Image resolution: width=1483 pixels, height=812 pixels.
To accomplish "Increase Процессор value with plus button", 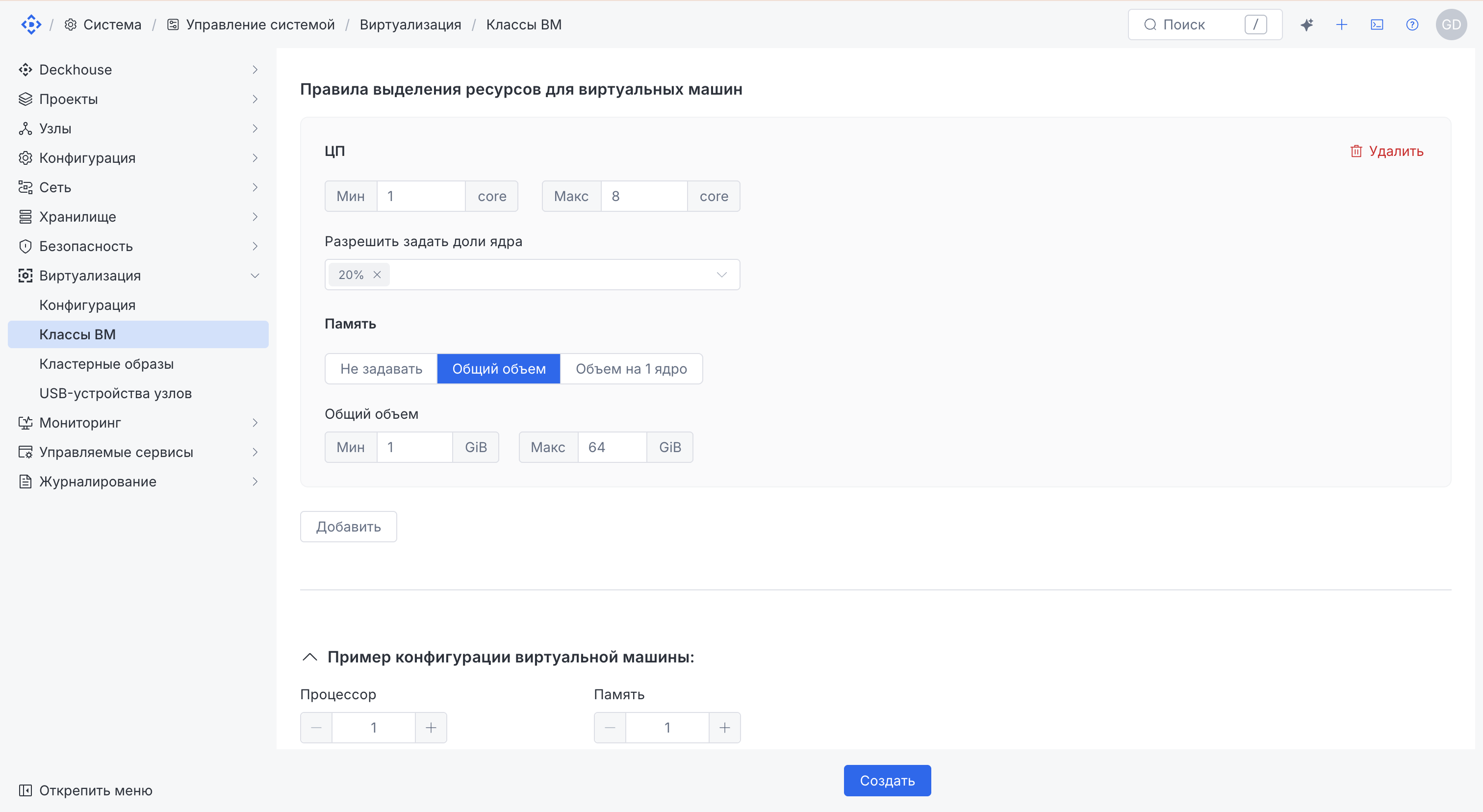I will pyautogui.click(x=431, y=728).
